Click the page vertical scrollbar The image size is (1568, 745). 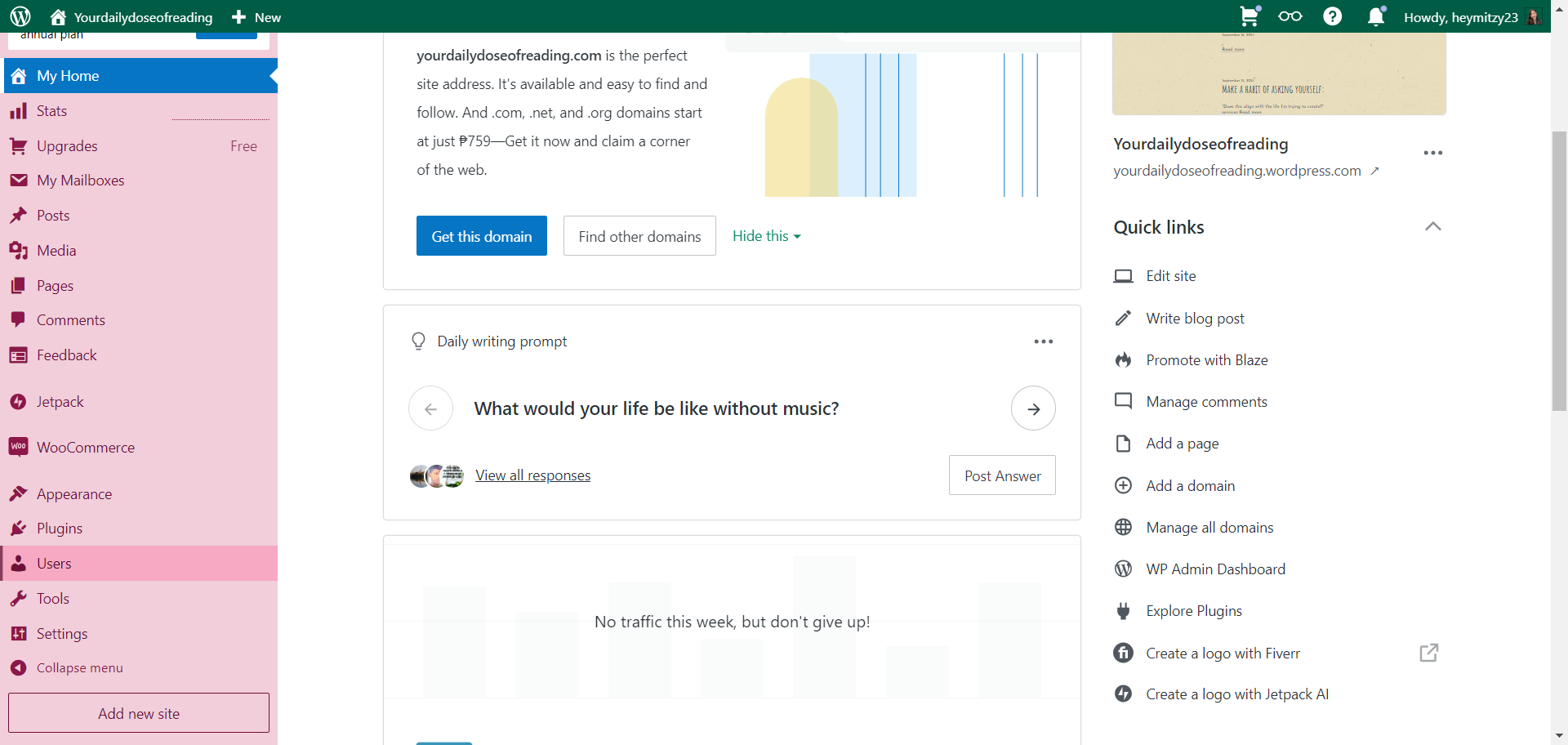coord(1559,270)
